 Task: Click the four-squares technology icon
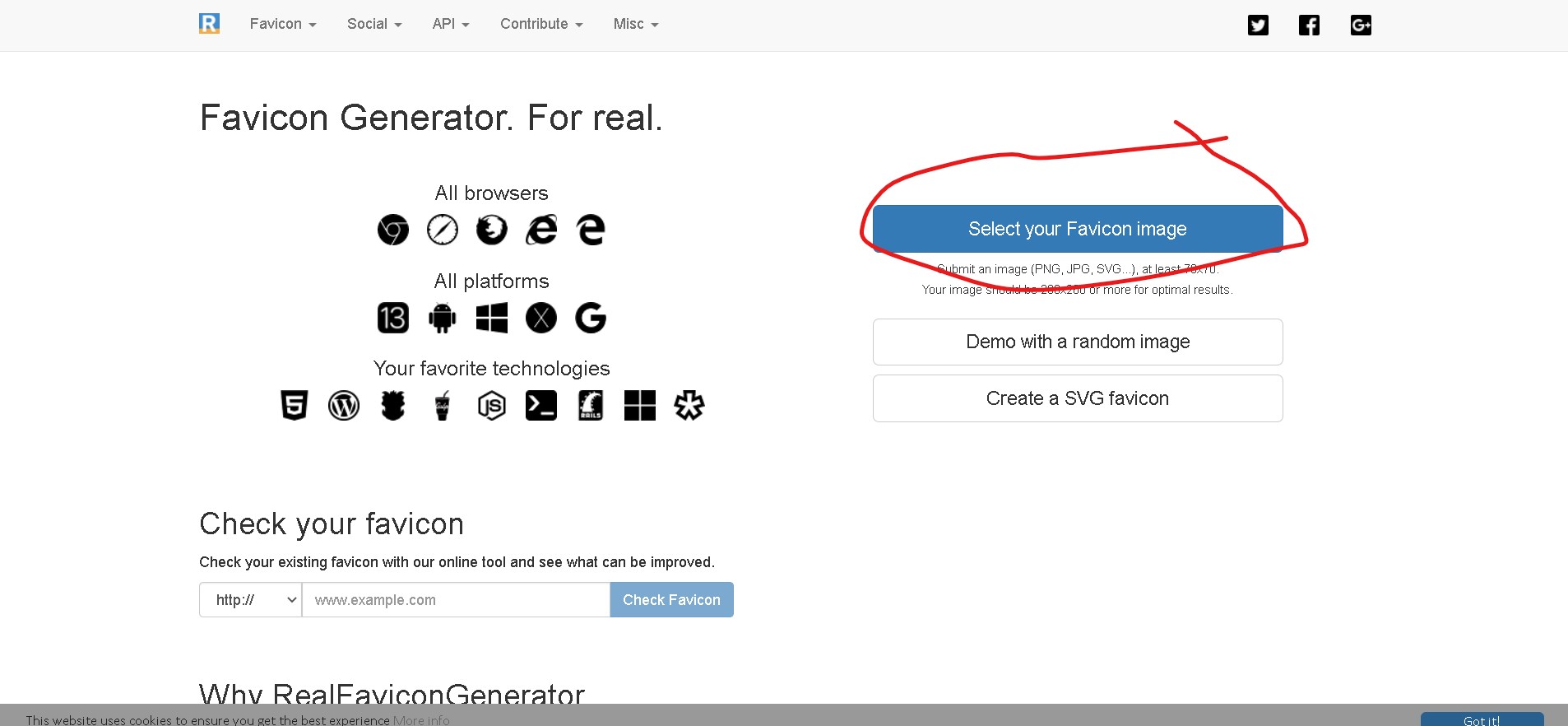click(640, 405)
